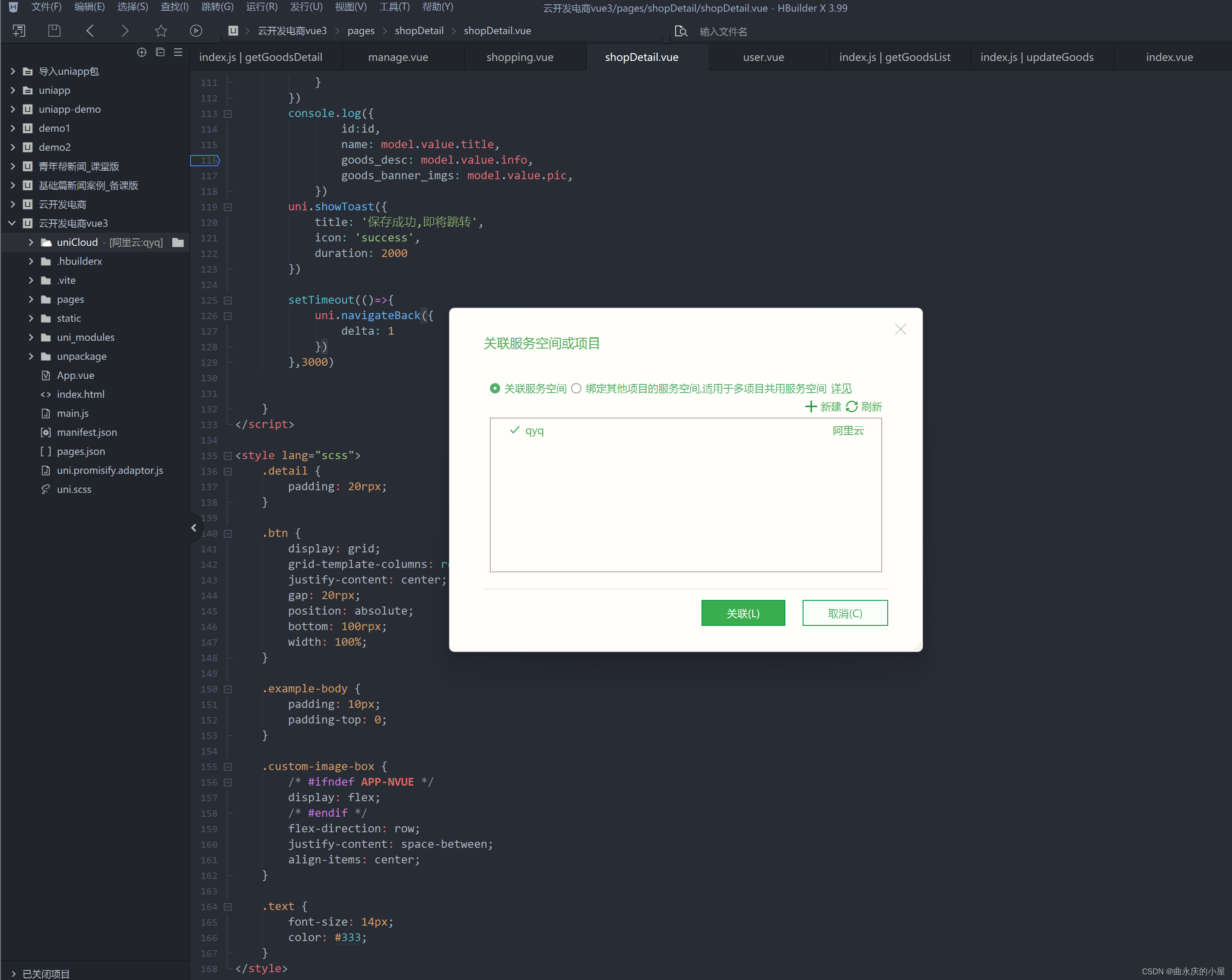Click the plus new-space icon in dialog
The image size is (1232, 980).
coord(810,406)
